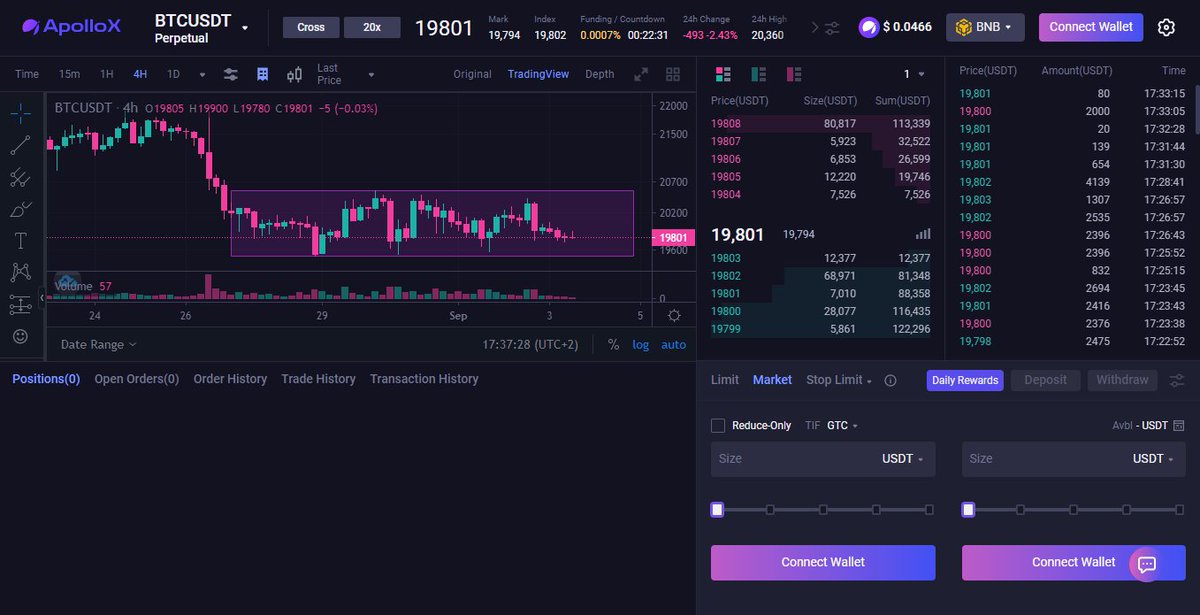Toggle percent scale on chart

[x=613, y=344]
